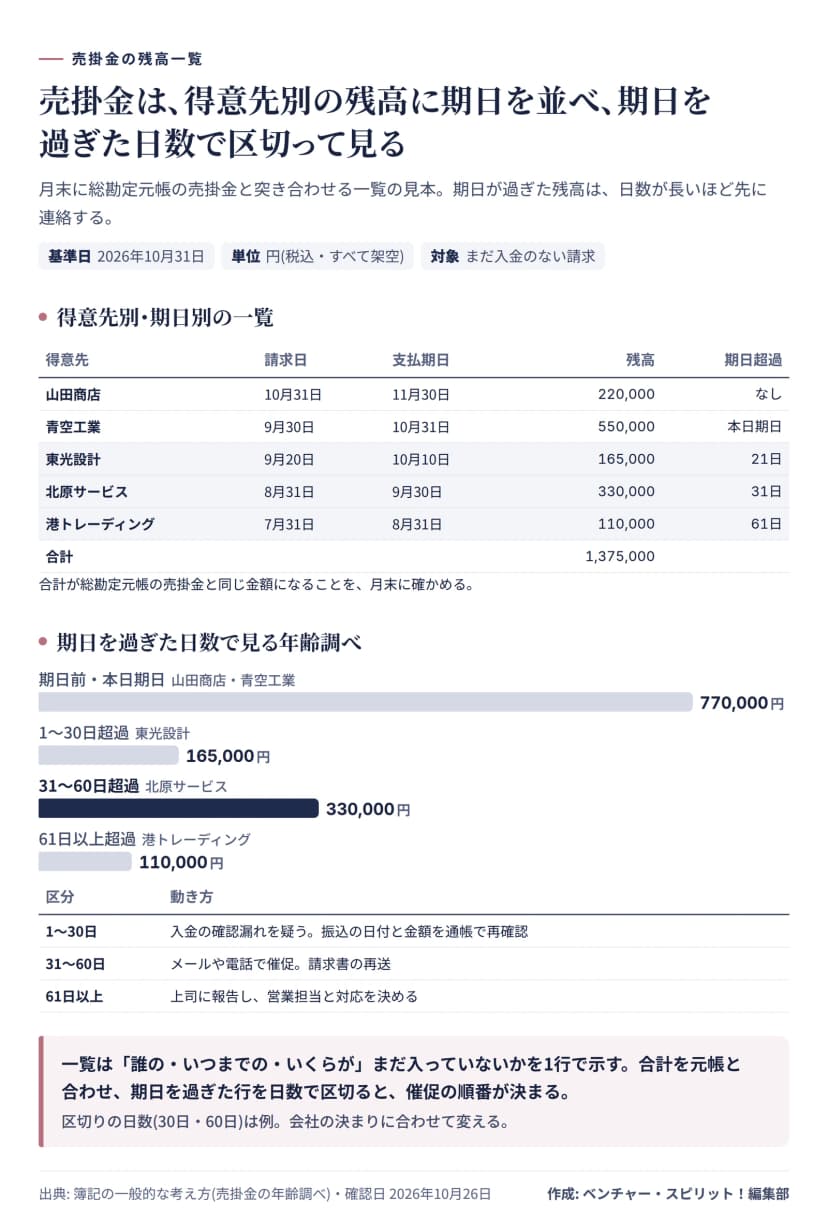Select the 山田商店 row name
This screenshot has width=828, height=1232.
click(x=73, y=394)
